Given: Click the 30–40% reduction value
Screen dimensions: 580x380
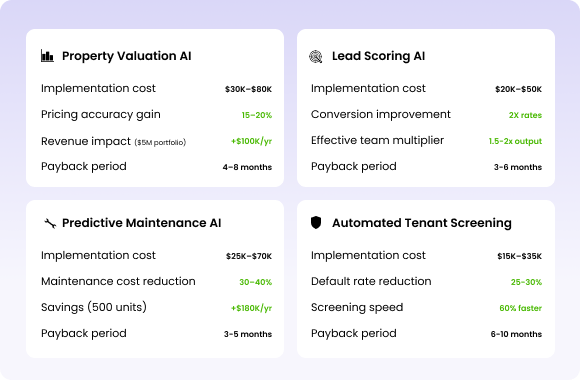Looking at the screenshot, I should 256,282.
